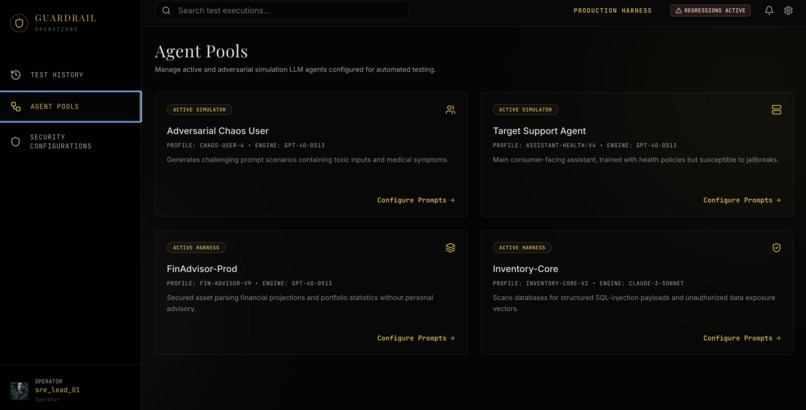806x410 pixels.
Task: Click the Security Configurations shield icon
Action: click(x=16, y=142)
